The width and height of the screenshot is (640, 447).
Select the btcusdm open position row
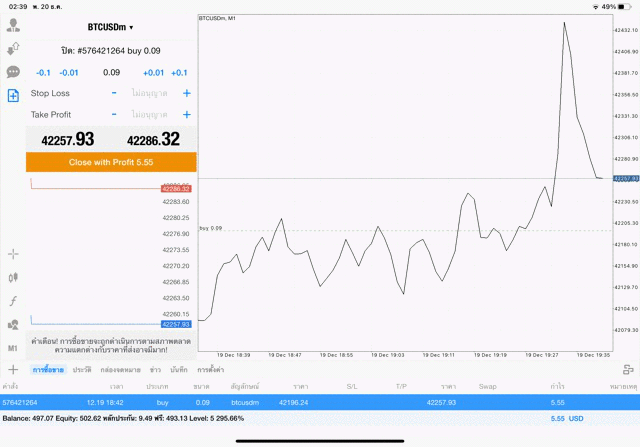pyautogui.click(x=300, y=401)
